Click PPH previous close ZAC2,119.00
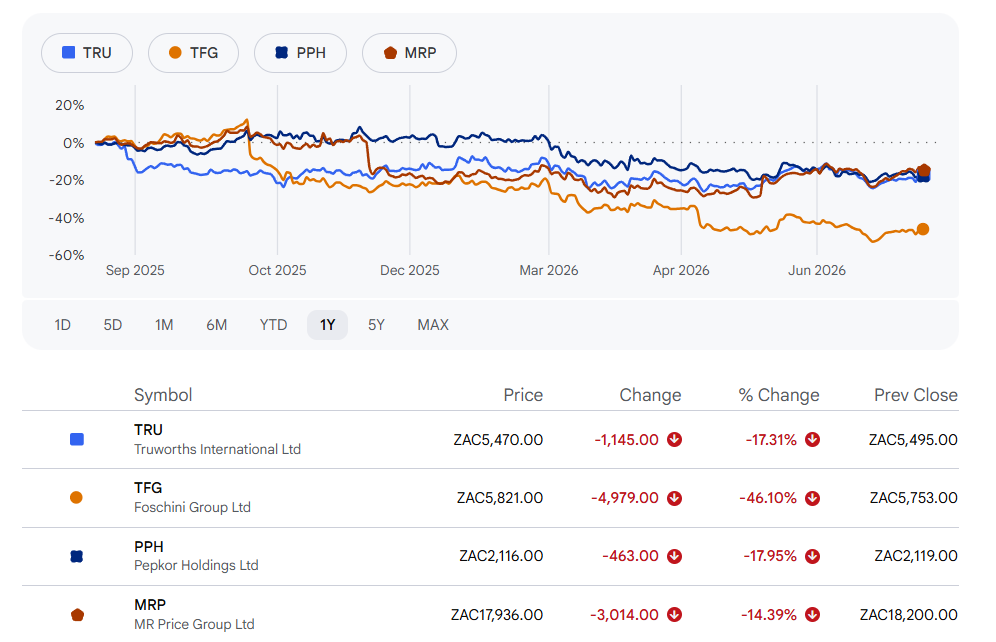996x642 pixels. coord(915,556)
